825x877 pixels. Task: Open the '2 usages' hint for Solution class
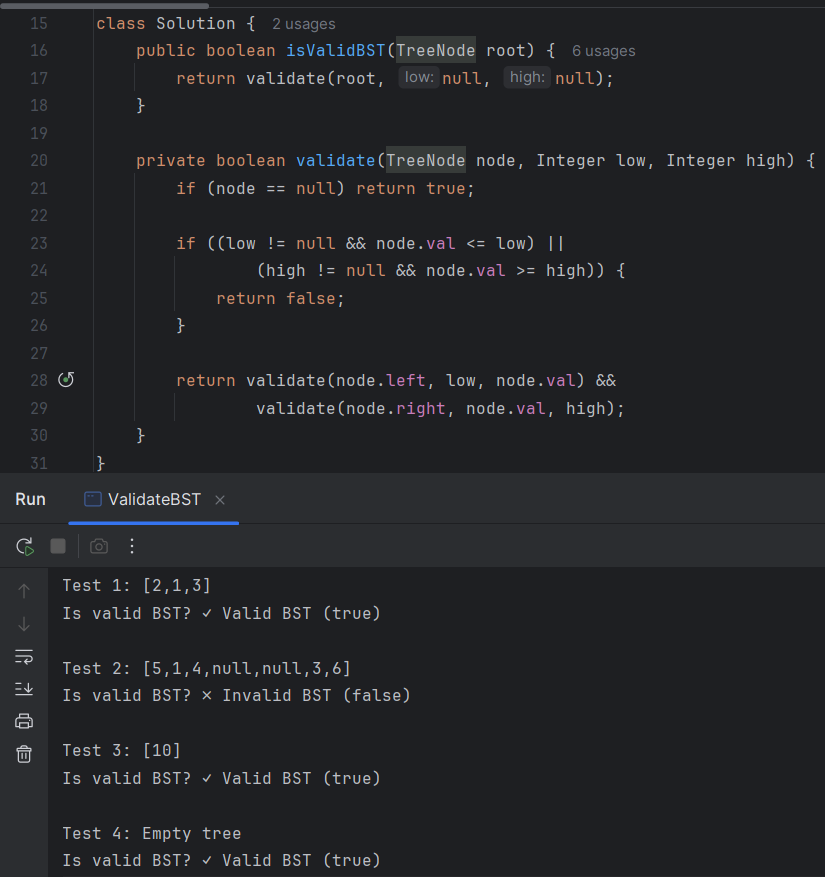click(304, 23)
